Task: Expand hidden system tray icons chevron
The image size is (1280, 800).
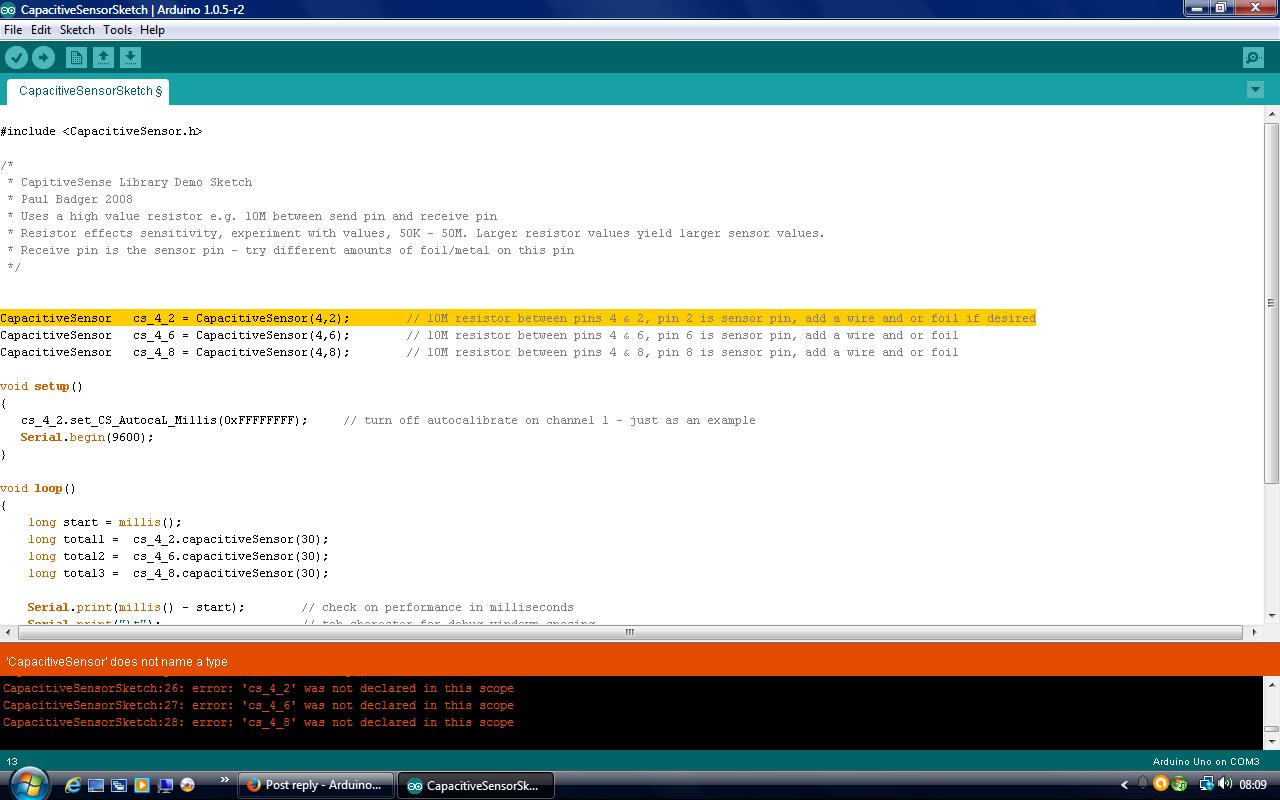Action: tap(1124, 784)
